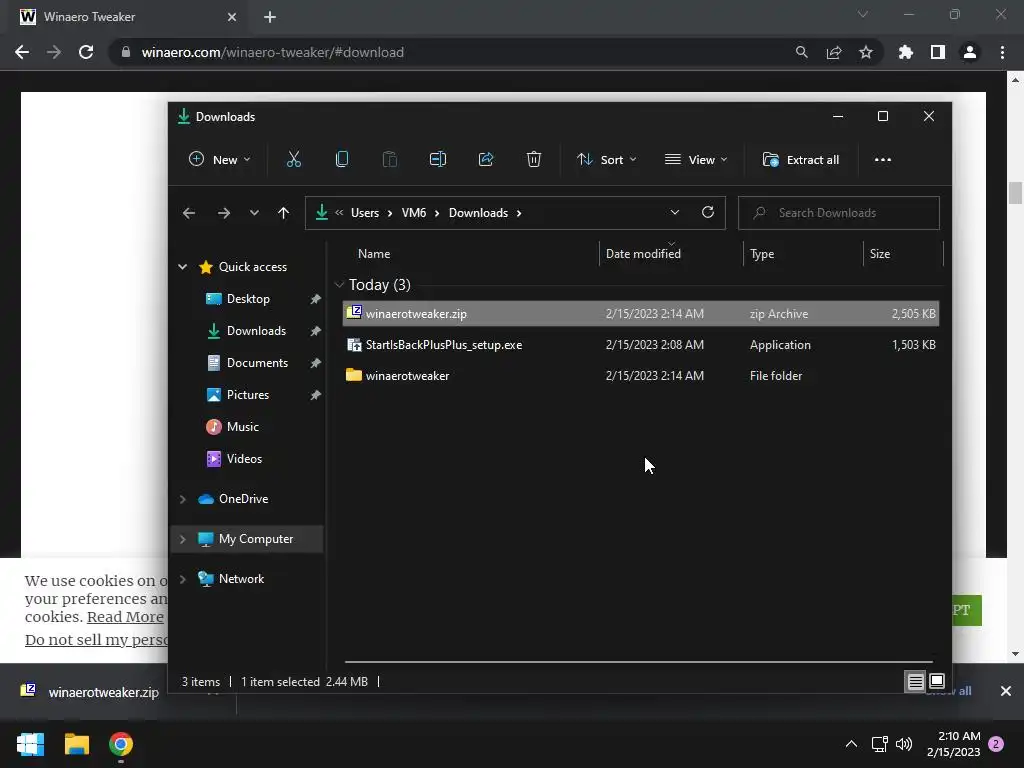
Task: Go forward in File Explorer navigation
Action: click(223, 213)
